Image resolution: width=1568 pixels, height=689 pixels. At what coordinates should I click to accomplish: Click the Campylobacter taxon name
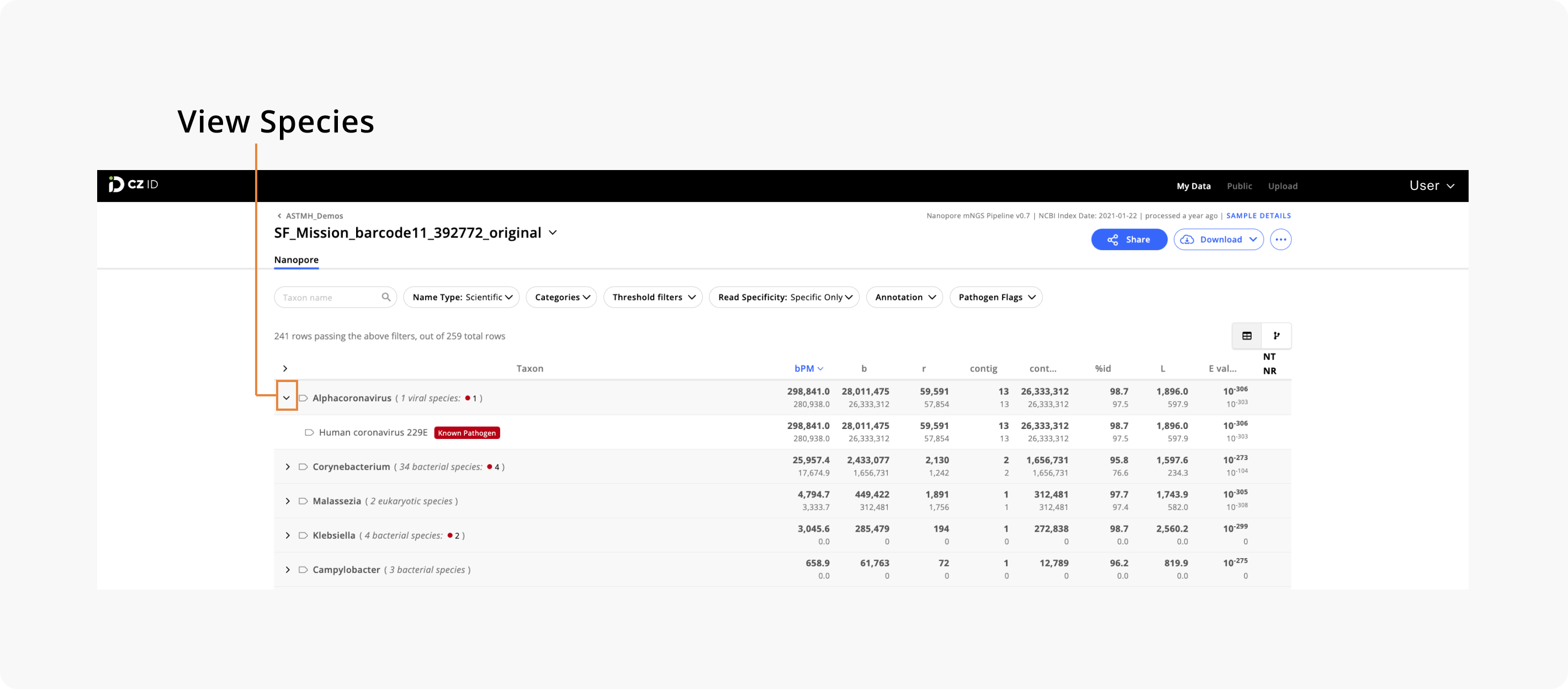pos(346,570)
